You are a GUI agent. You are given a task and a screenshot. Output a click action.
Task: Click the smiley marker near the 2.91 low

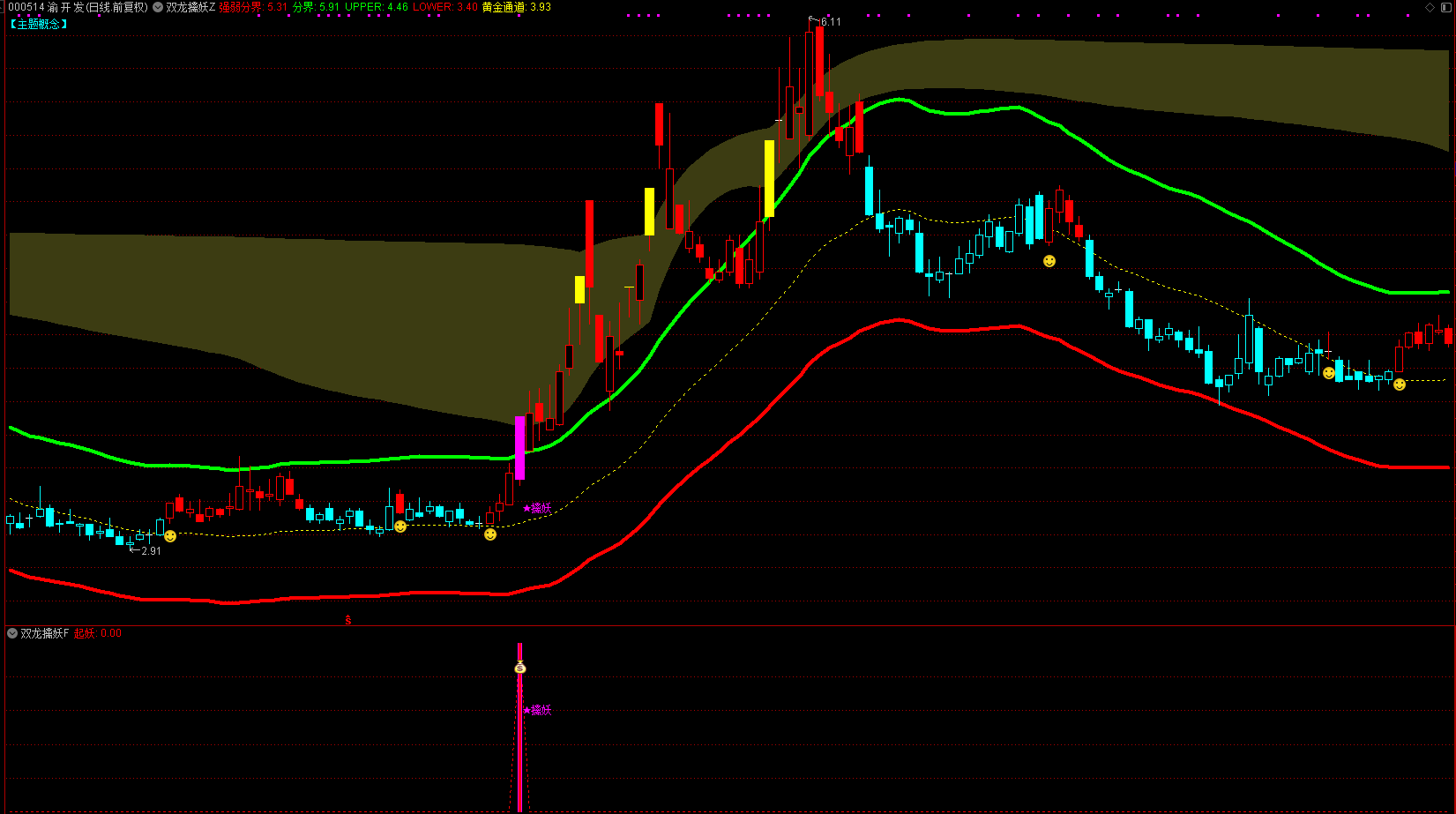170,535
